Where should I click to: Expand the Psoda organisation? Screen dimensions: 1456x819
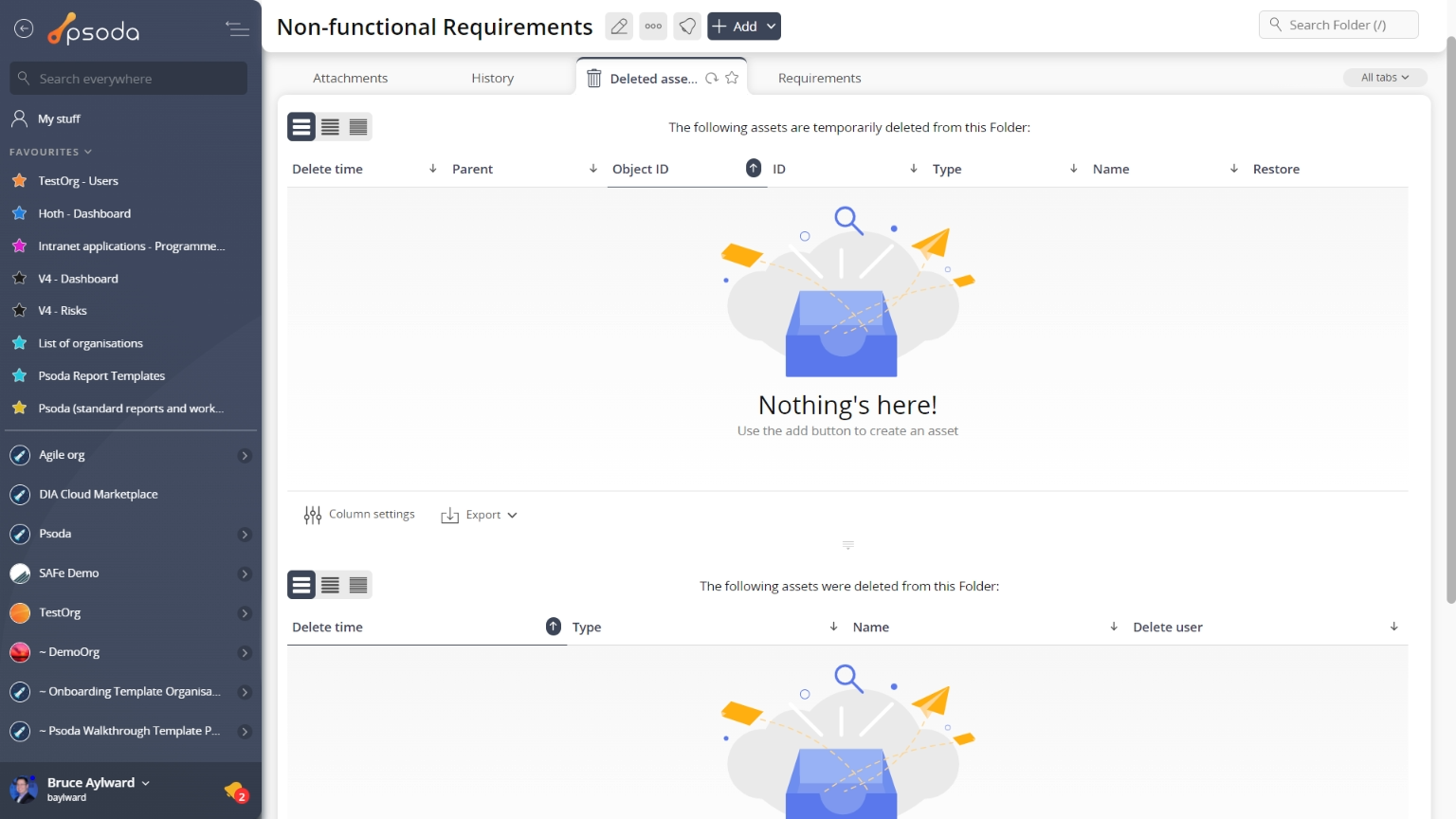coord(245,535)
